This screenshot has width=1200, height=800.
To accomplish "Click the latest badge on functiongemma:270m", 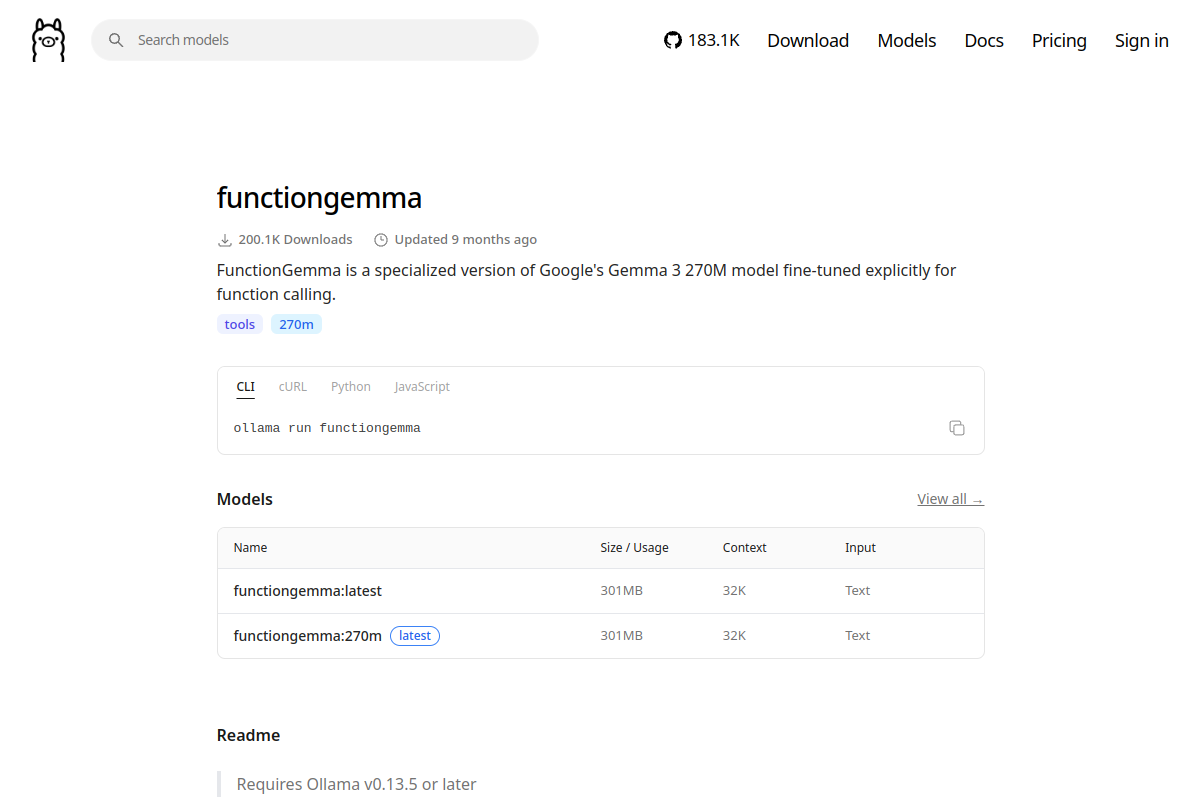I will (415, 636).
